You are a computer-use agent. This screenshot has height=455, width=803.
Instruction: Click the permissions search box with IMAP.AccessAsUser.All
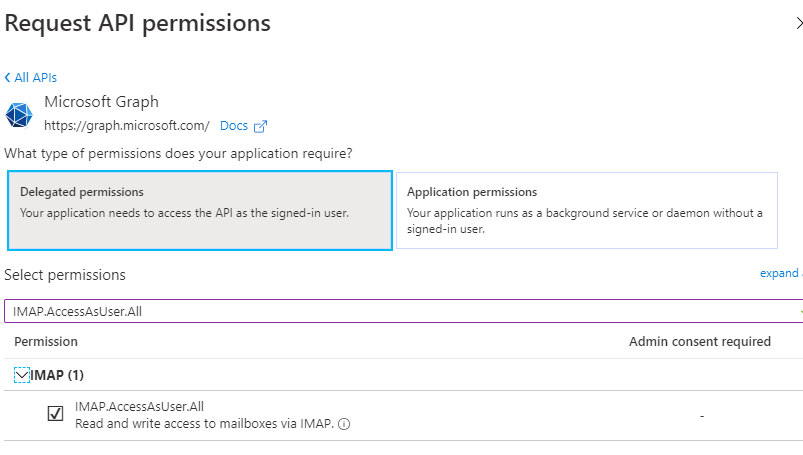(403, 311)
